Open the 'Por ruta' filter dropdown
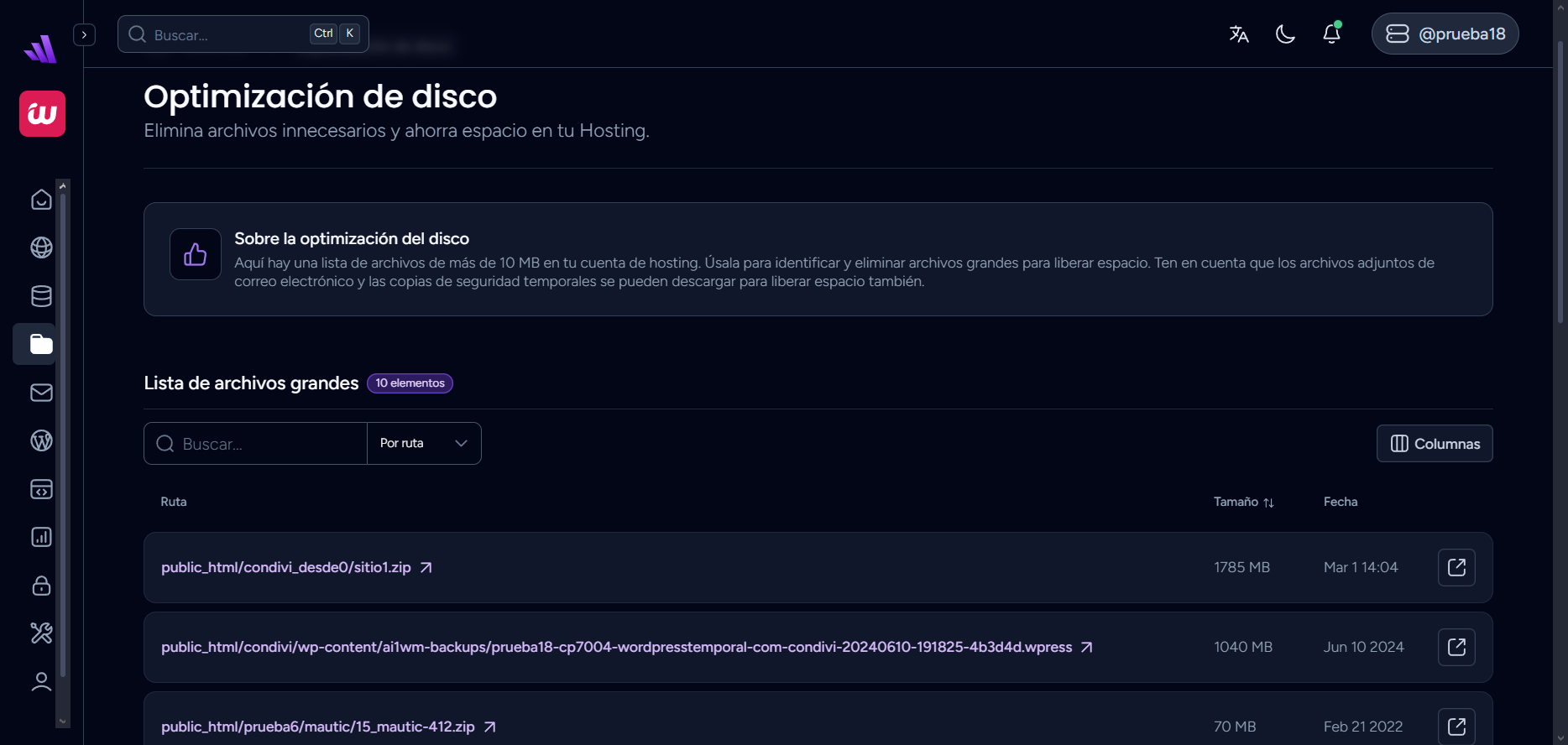The height and width of the screenshot is (745, 1568). [424, 443]
